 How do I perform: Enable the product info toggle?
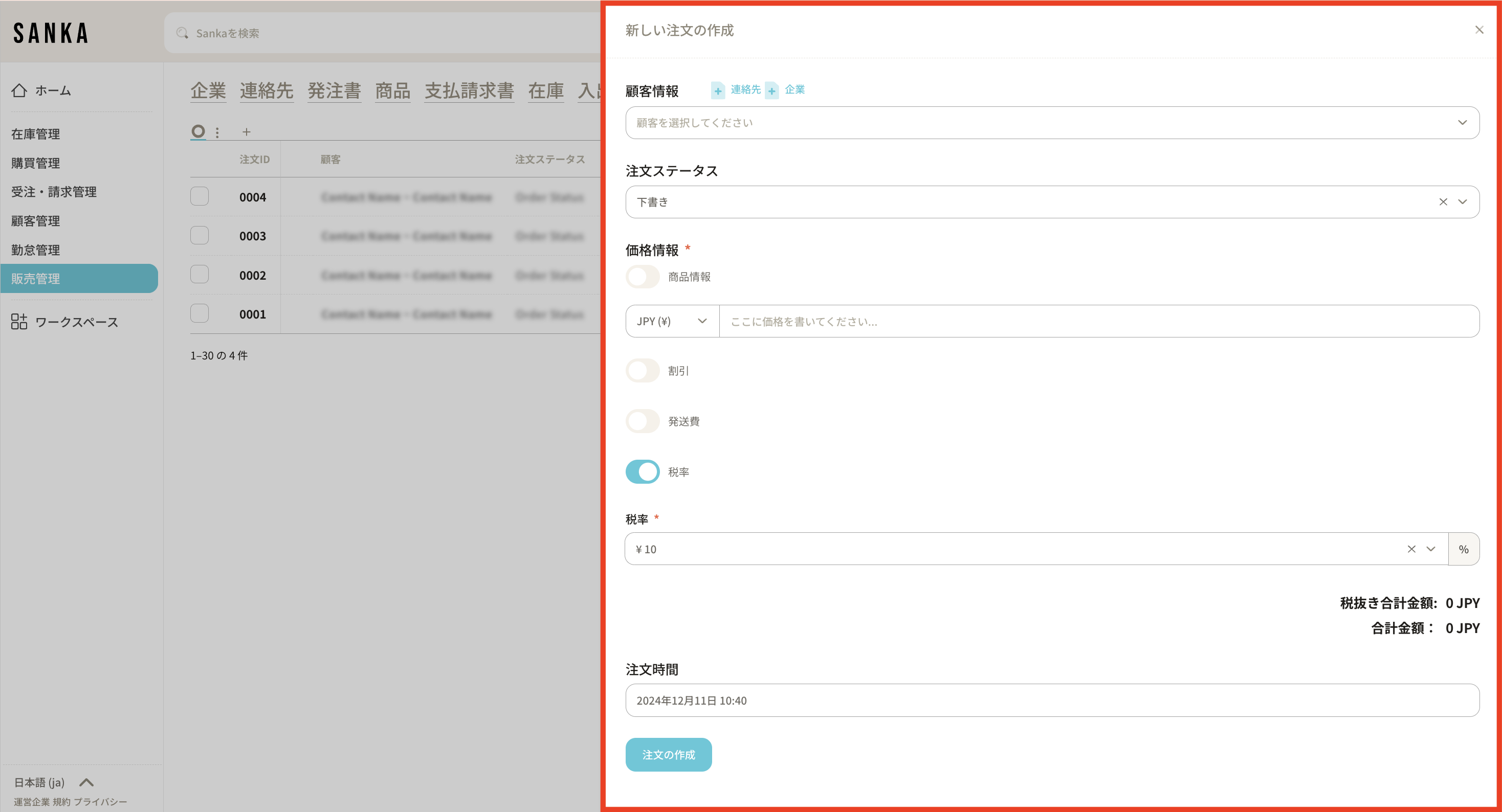point(643,277)
